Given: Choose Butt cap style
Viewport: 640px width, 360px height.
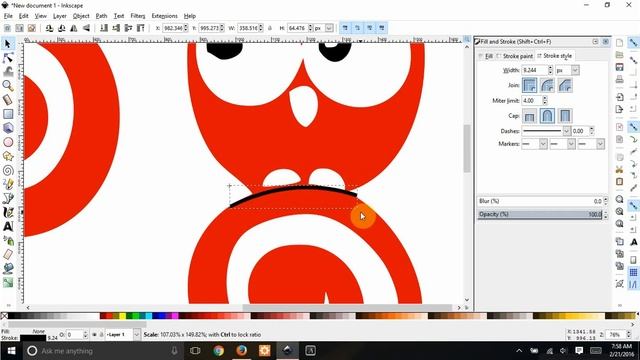Looking at the screenshot, I should (x=529, y=116).
